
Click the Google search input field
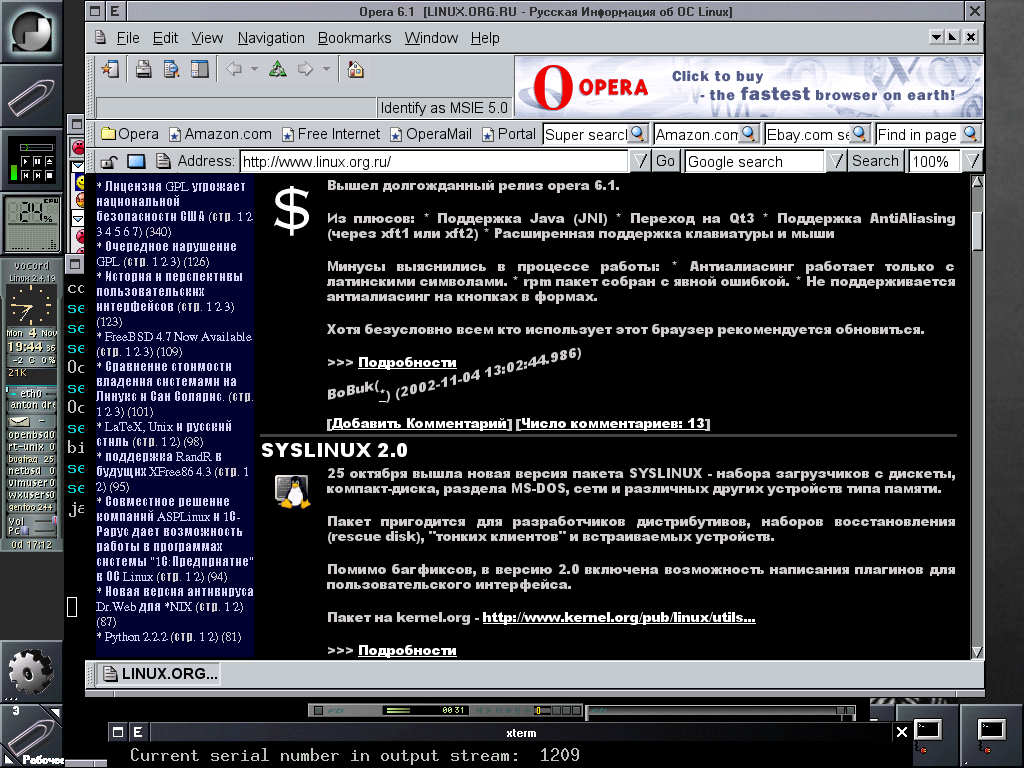tap(755, 161)
